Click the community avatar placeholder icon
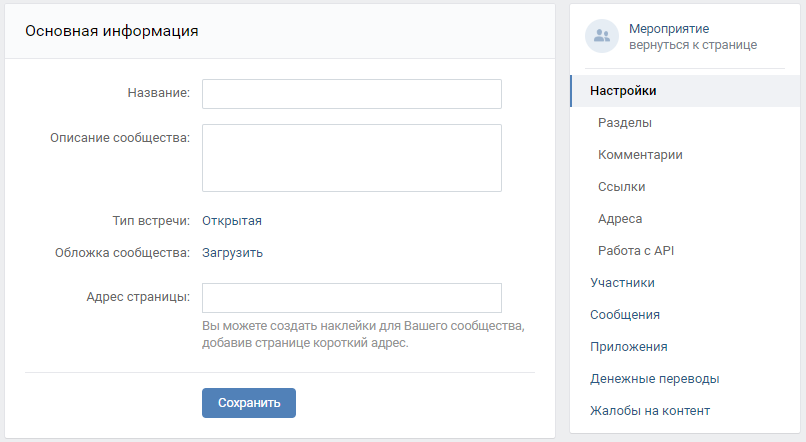Screen dimensions: 806x442 point(601,36)
